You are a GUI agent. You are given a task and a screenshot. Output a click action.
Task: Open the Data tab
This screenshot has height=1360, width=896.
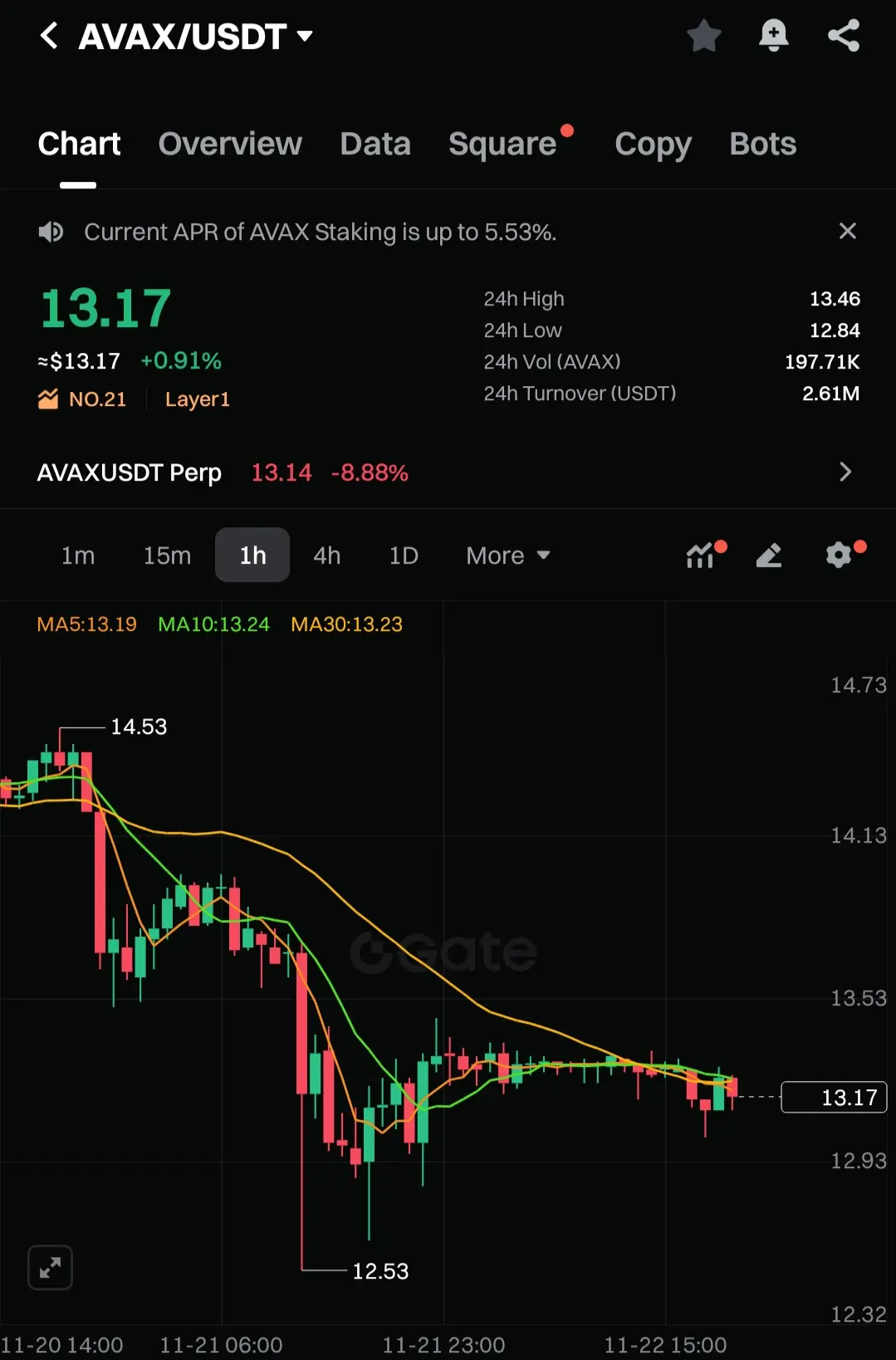(375, 144)
